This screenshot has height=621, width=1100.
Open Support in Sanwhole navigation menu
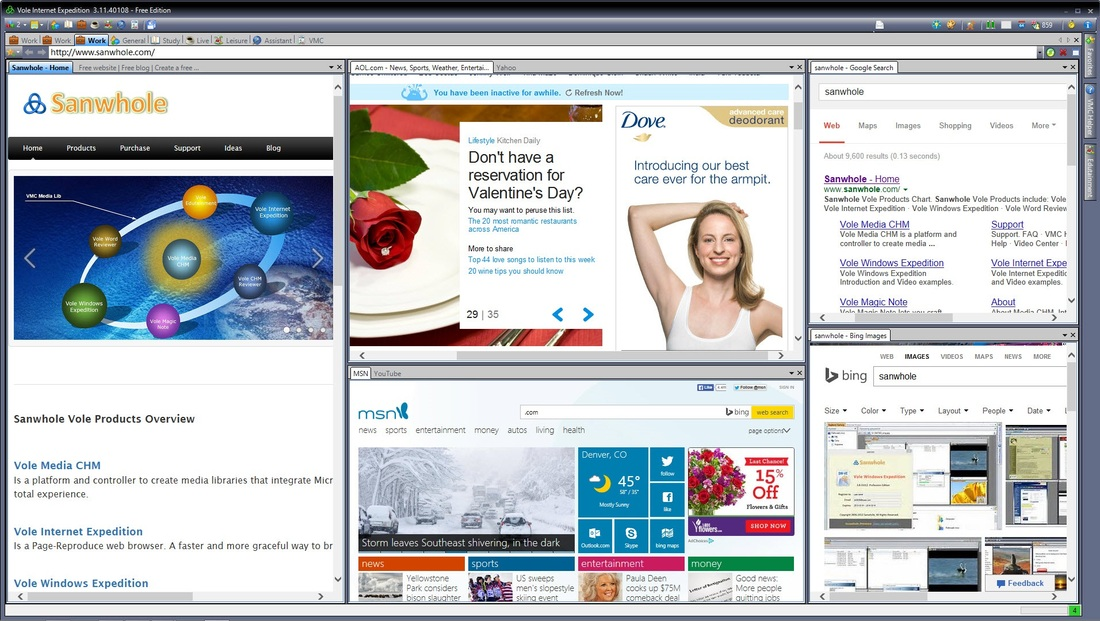point(187,148)
